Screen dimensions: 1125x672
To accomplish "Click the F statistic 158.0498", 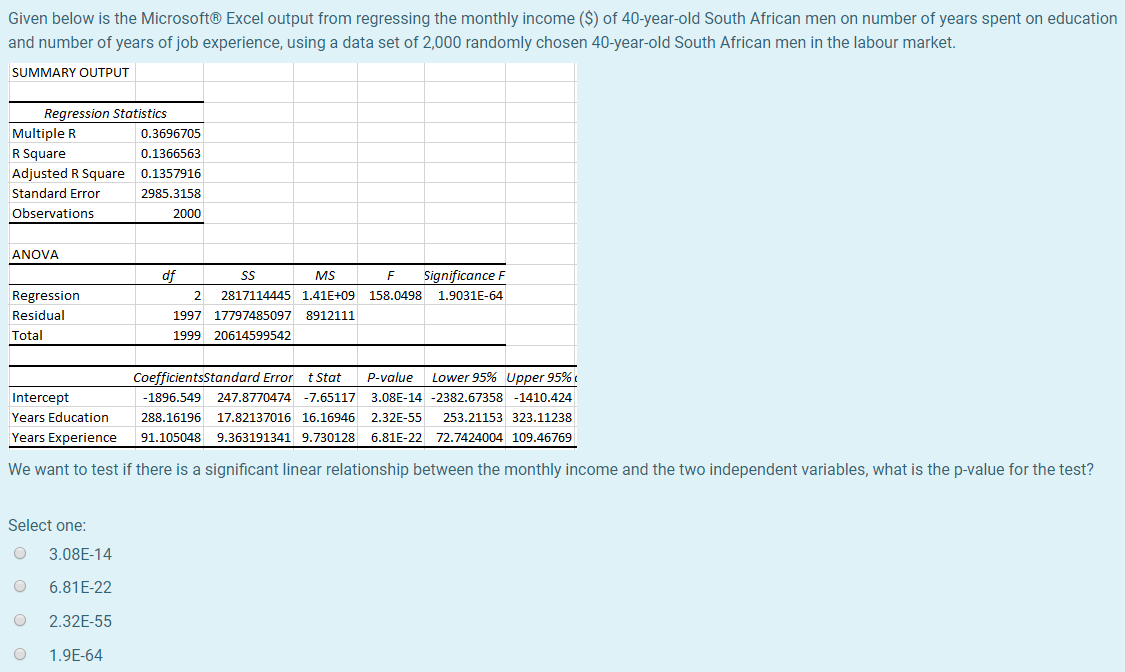I will 392,295.
